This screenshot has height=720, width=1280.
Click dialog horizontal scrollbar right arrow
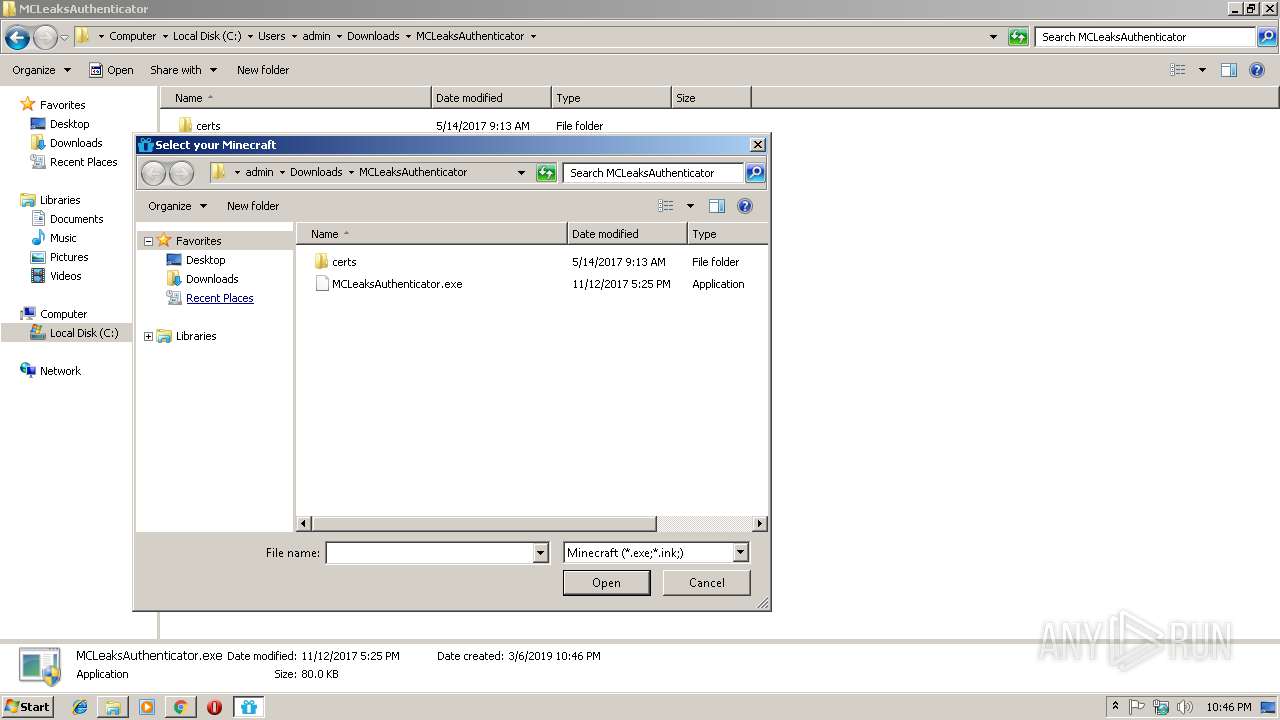(760, 524)
